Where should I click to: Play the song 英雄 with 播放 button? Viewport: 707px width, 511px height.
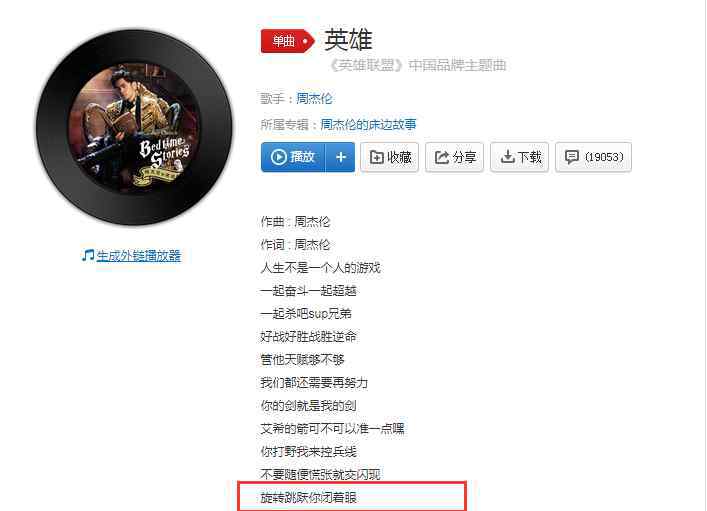coord(293,157)
